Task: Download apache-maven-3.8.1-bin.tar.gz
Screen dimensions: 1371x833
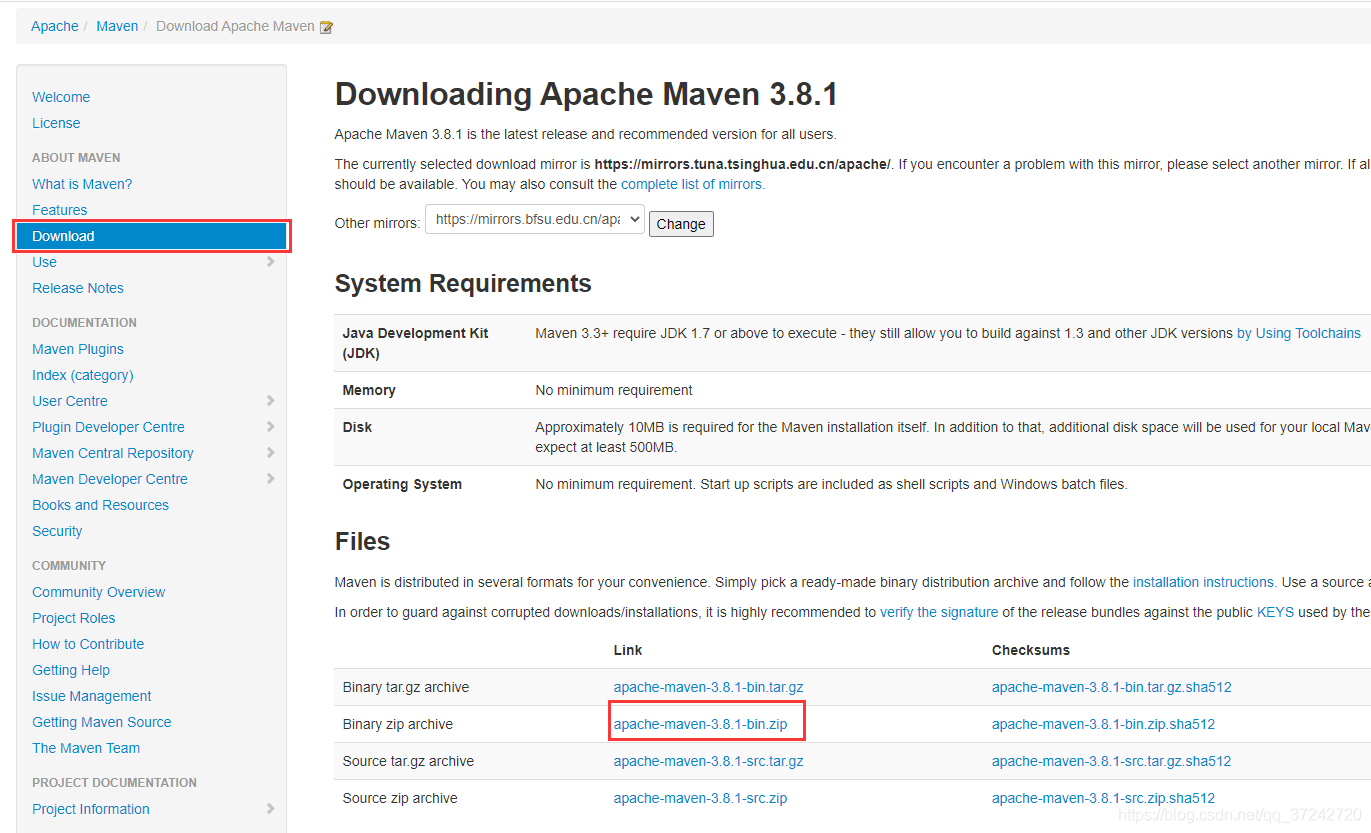Action: point(709,687)
